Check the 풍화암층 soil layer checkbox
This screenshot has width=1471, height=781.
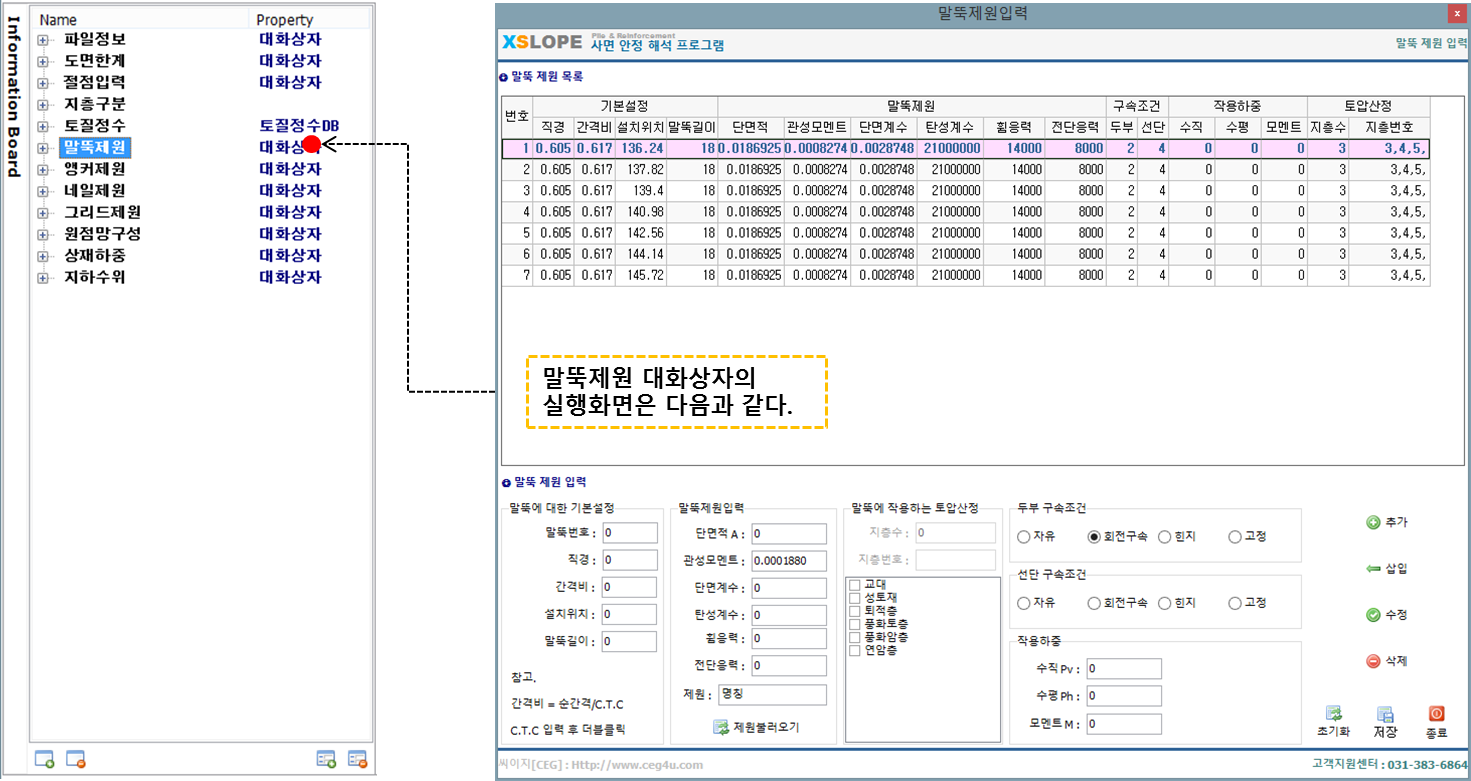tap(855, 637)
